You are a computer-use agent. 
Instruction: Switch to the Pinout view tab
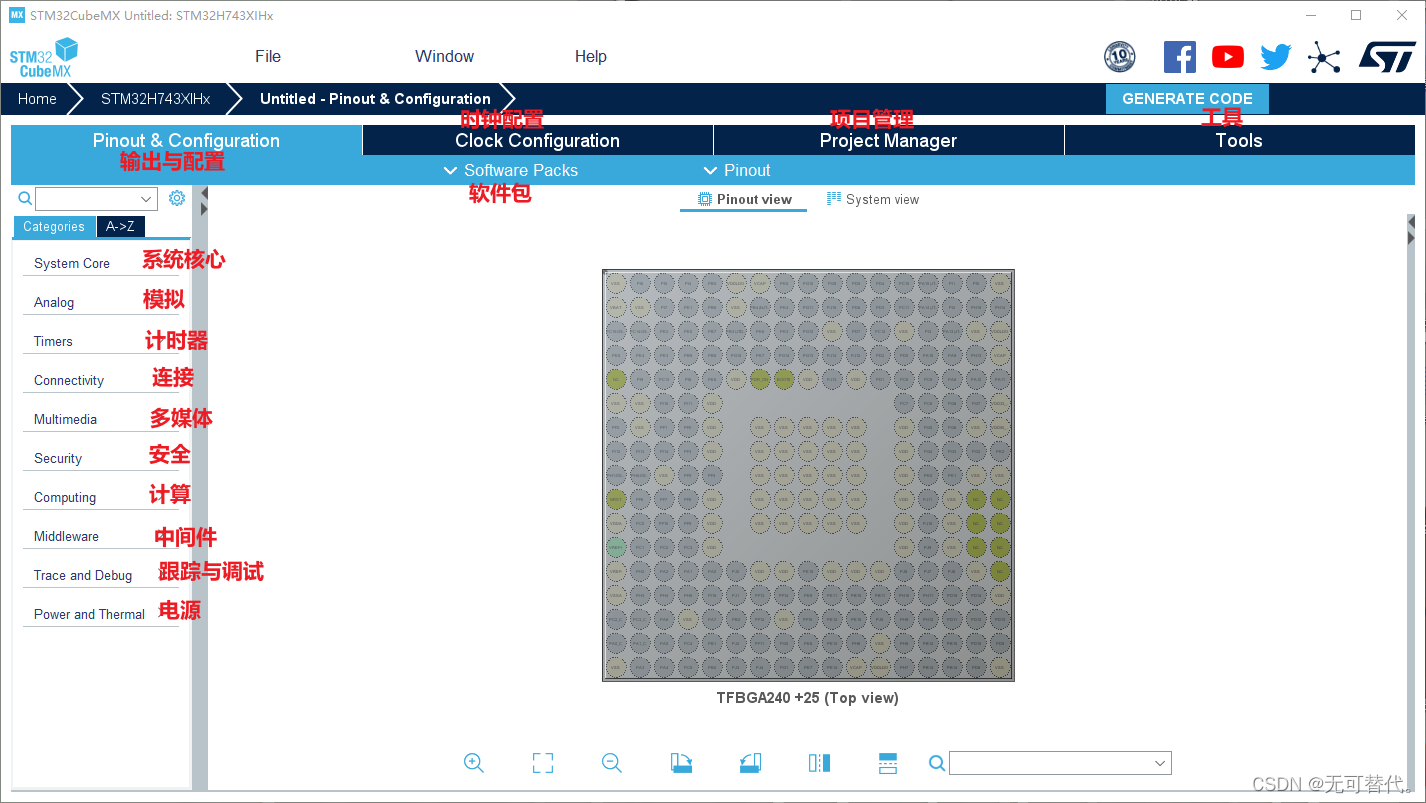pos(743,199)
